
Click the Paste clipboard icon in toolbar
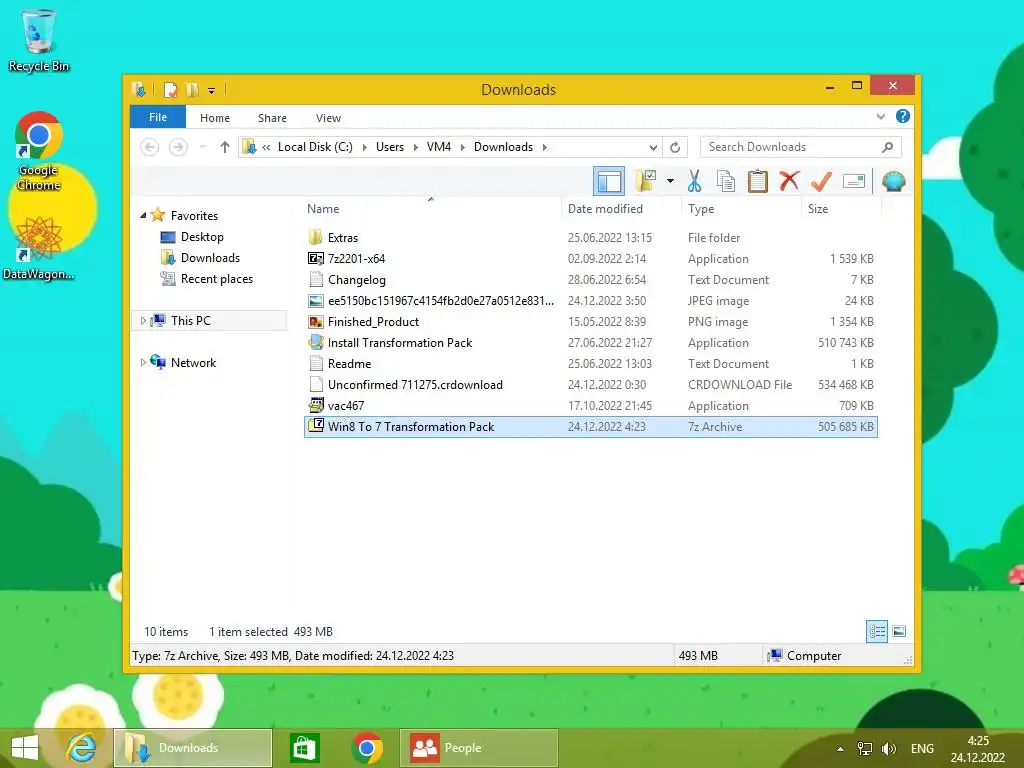tap(757, 181)
